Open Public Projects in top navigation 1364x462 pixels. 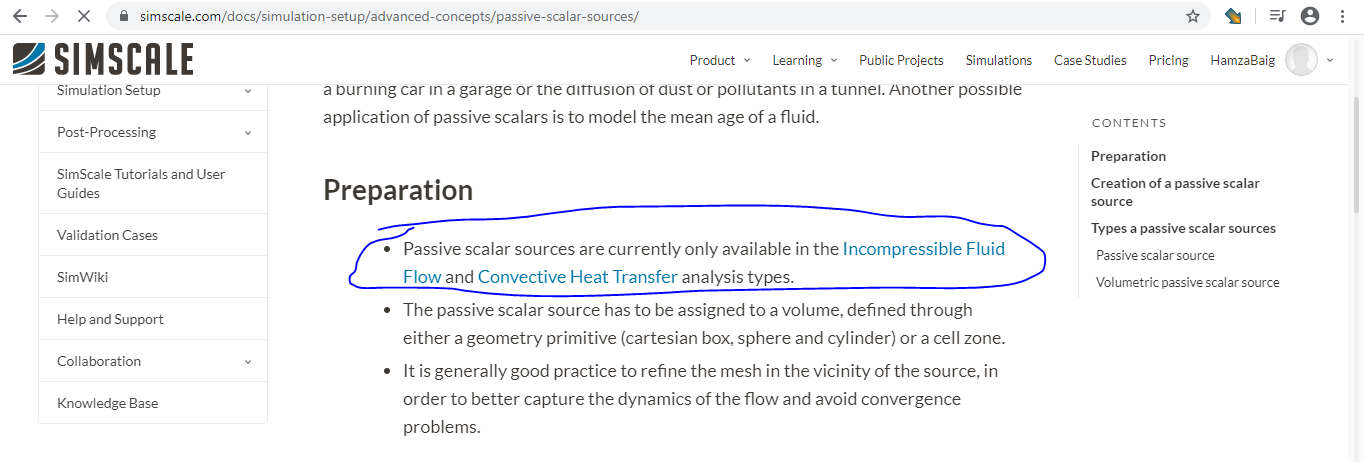coord(901,60)
